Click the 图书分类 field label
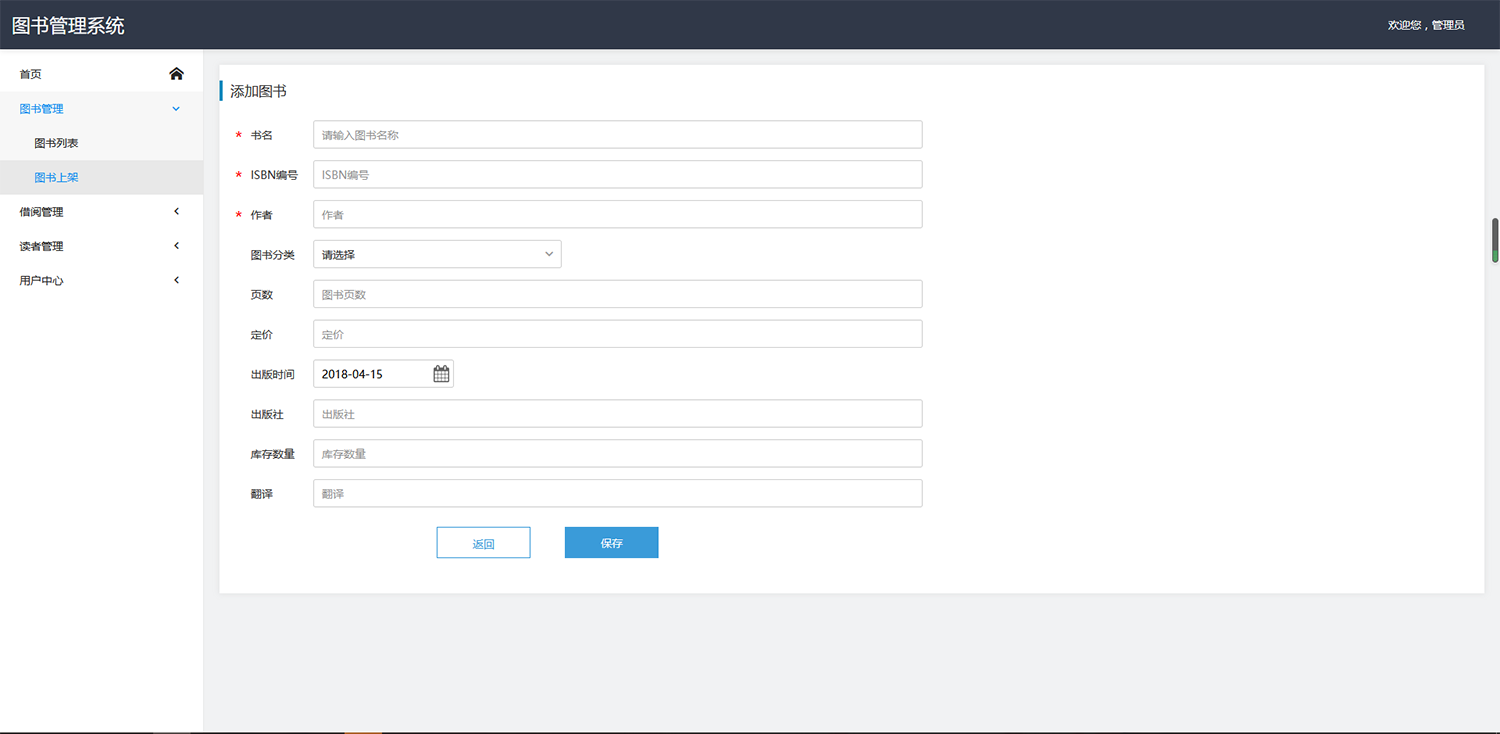This screenshot has height=734, width=1500. coord(272,255)
